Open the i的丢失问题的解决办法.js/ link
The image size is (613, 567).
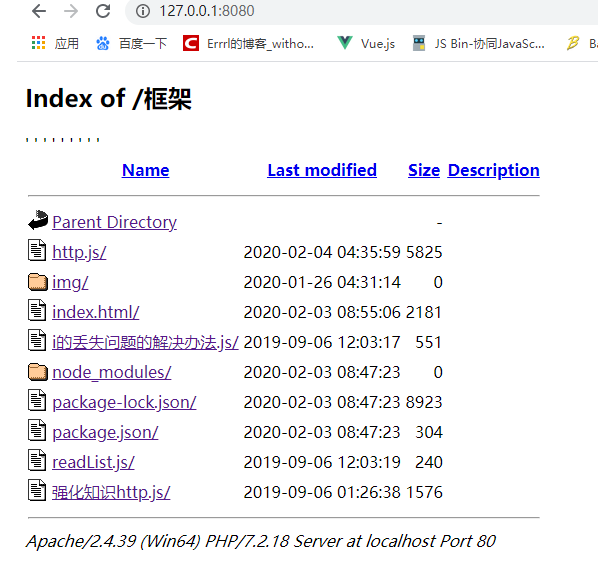(145, 342)
